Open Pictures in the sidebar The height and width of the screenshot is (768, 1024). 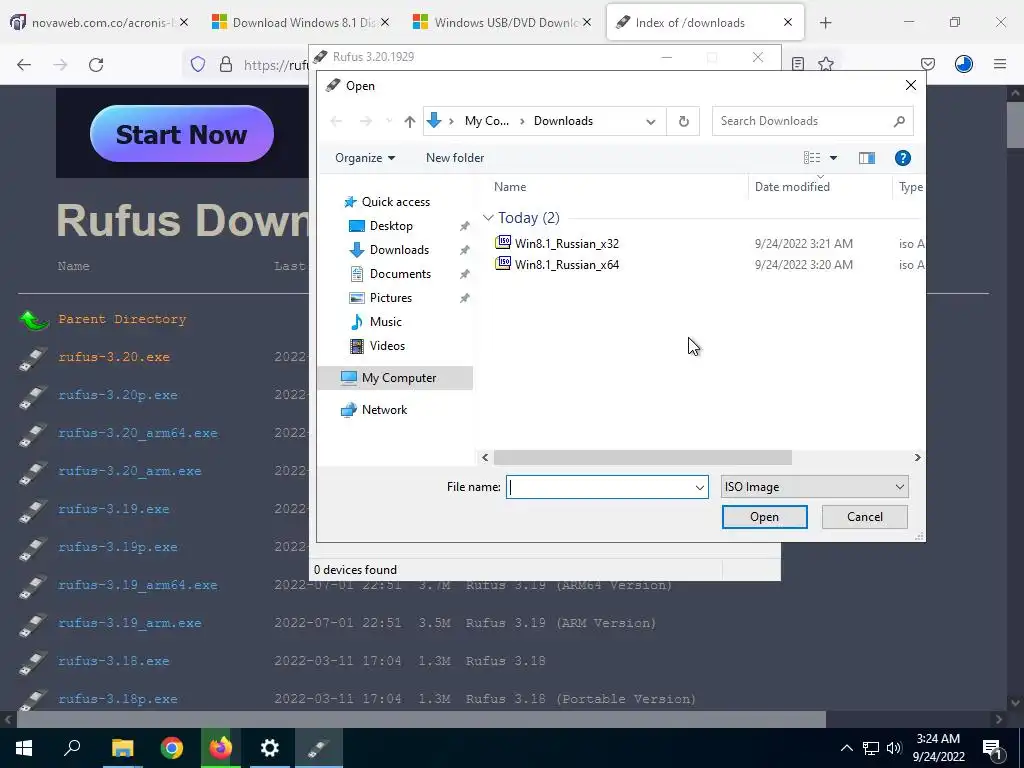pyautogui.click(x=391, y=298)
